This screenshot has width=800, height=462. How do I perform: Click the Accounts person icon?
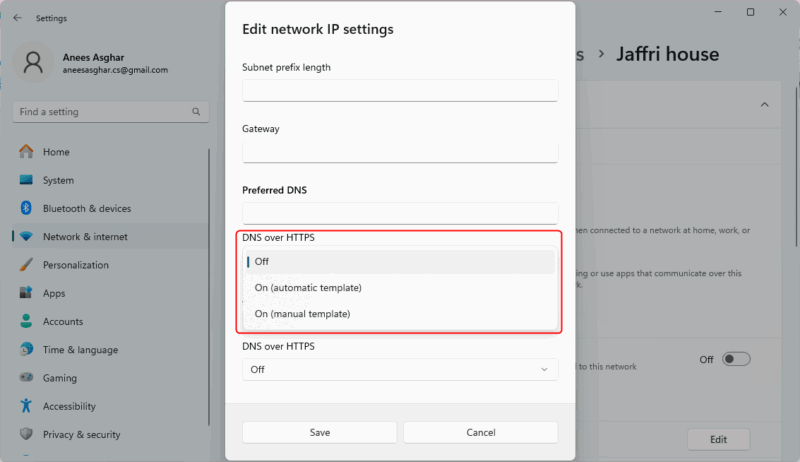[26, 321]
